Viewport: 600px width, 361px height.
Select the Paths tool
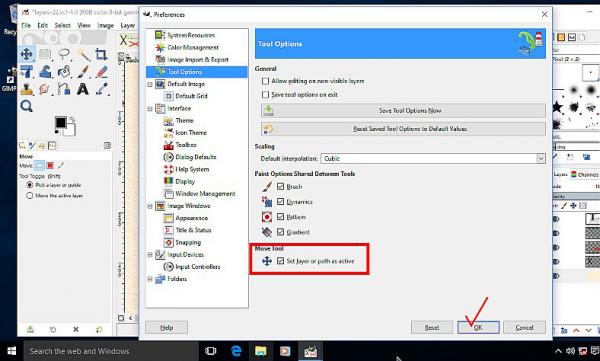click(x=64, y=89)
